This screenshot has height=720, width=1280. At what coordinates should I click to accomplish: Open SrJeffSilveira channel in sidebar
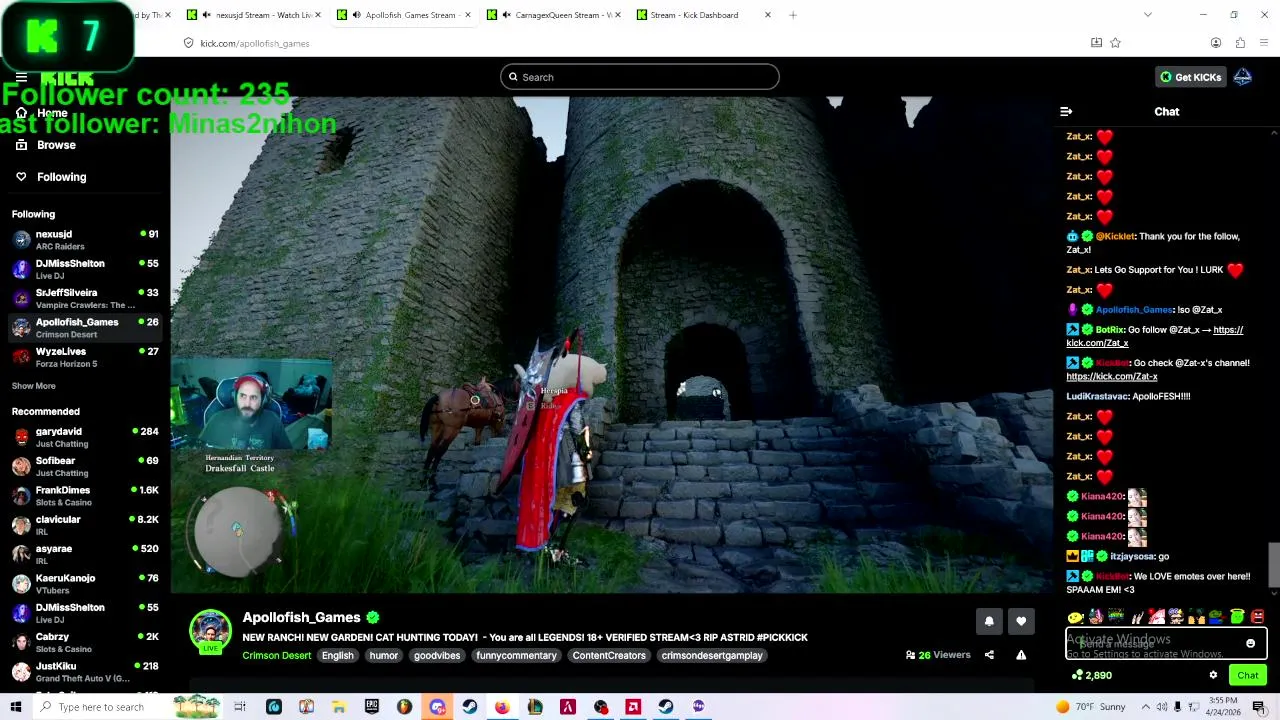click(x=85, y=298)
